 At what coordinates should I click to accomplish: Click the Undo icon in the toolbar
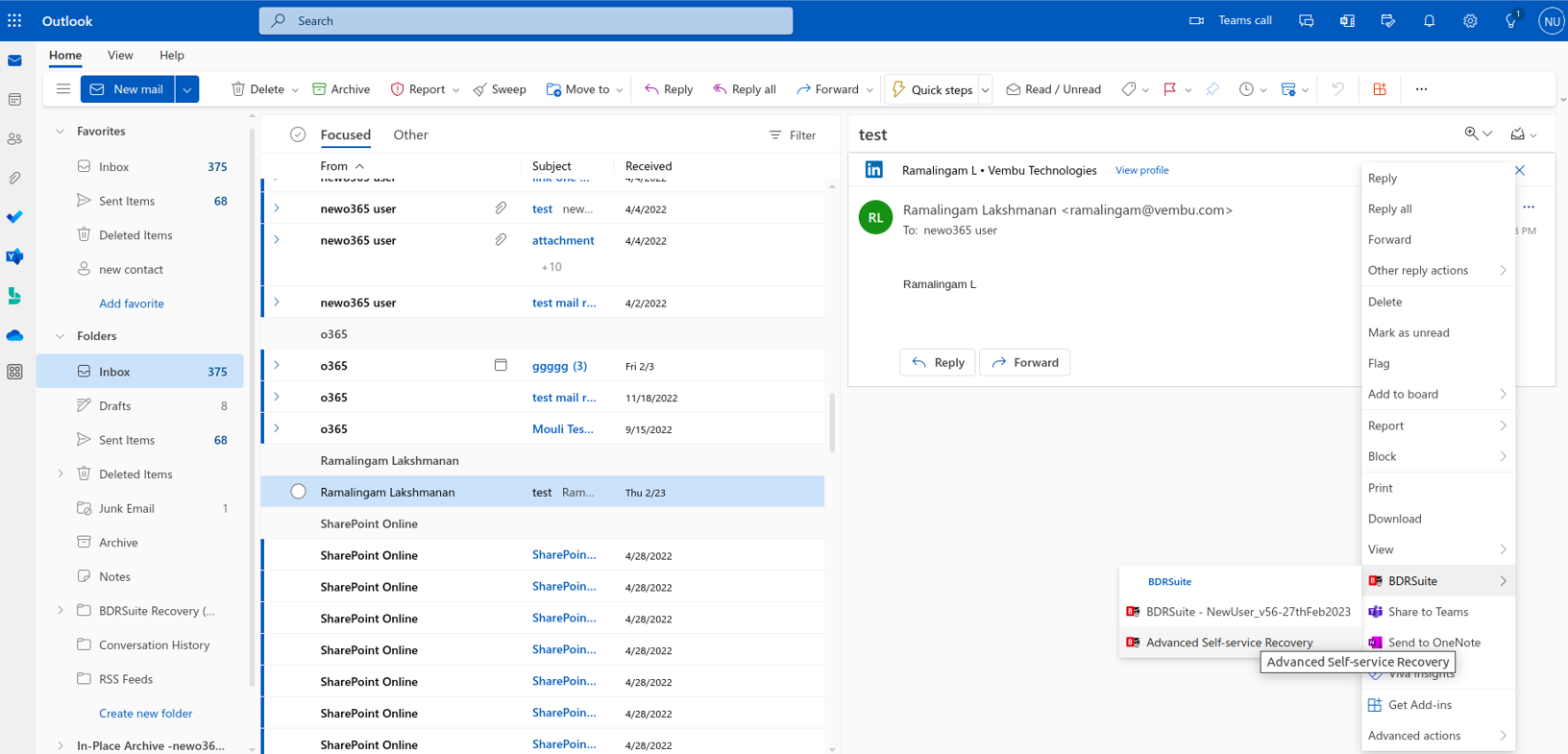(1337, 89)
